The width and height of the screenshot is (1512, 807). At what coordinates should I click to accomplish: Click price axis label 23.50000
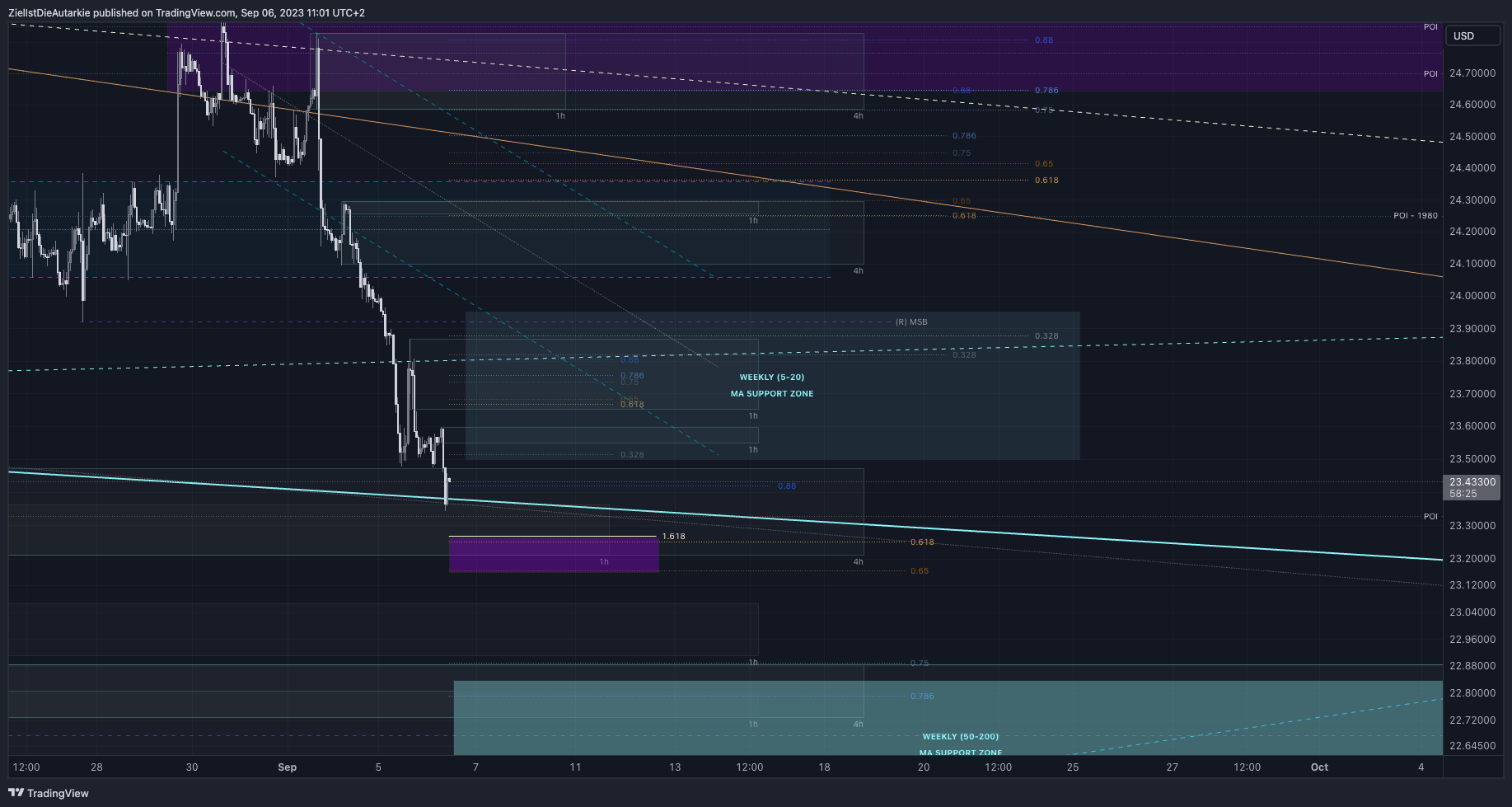tap(1472, 459)
